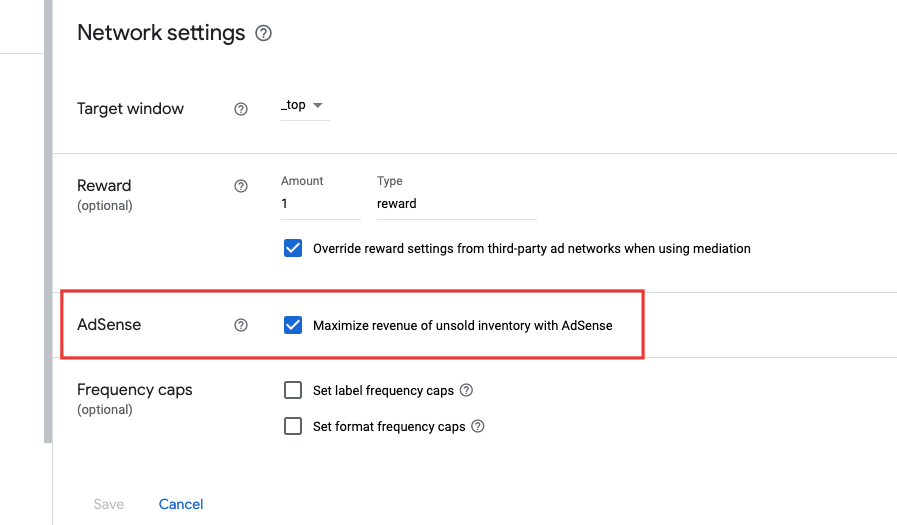Click help icon next to Target window
This screenshot has height=525, width=897.
coord(241,109)
